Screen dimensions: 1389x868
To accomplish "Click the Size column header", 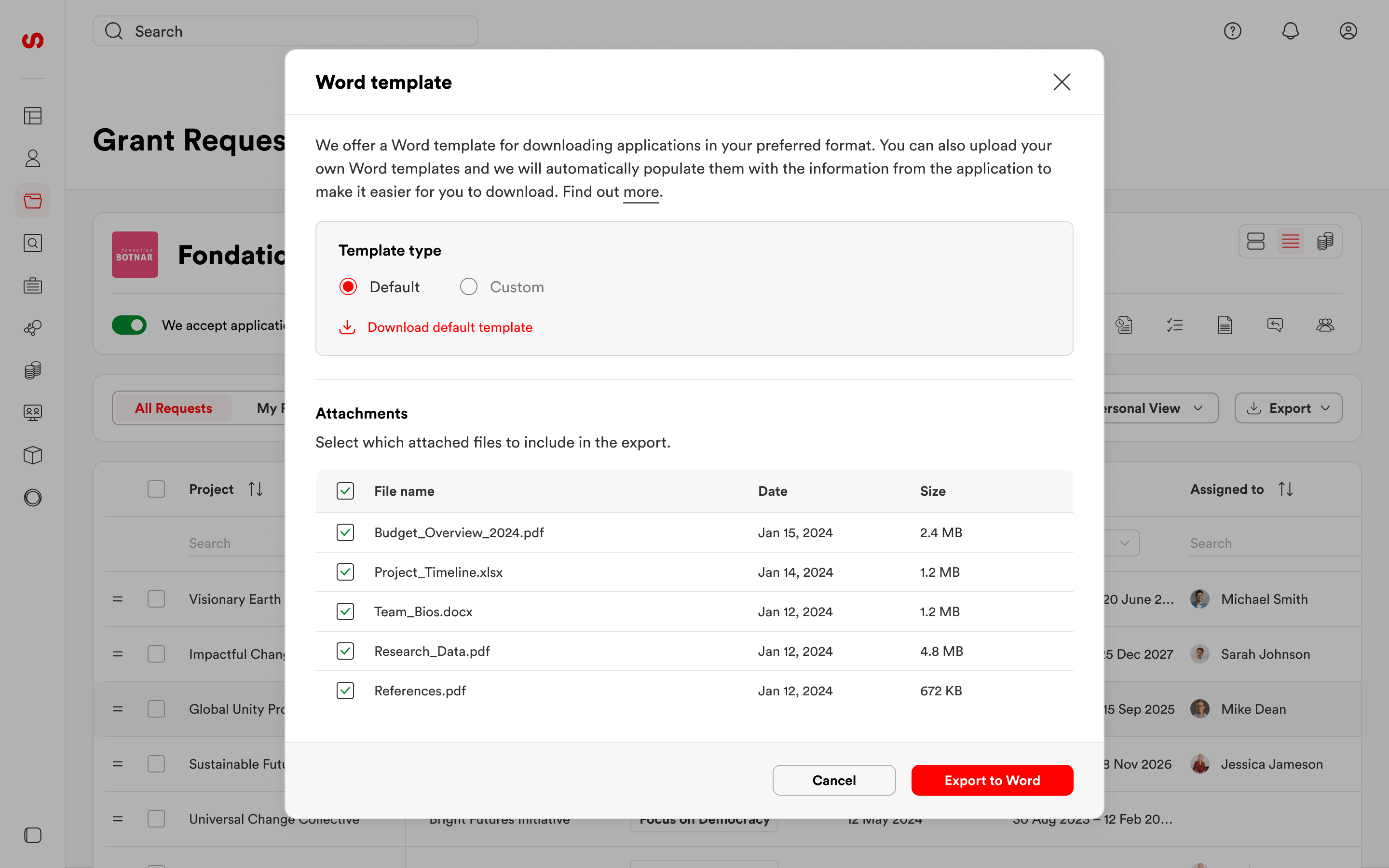I will click(933, 491).
